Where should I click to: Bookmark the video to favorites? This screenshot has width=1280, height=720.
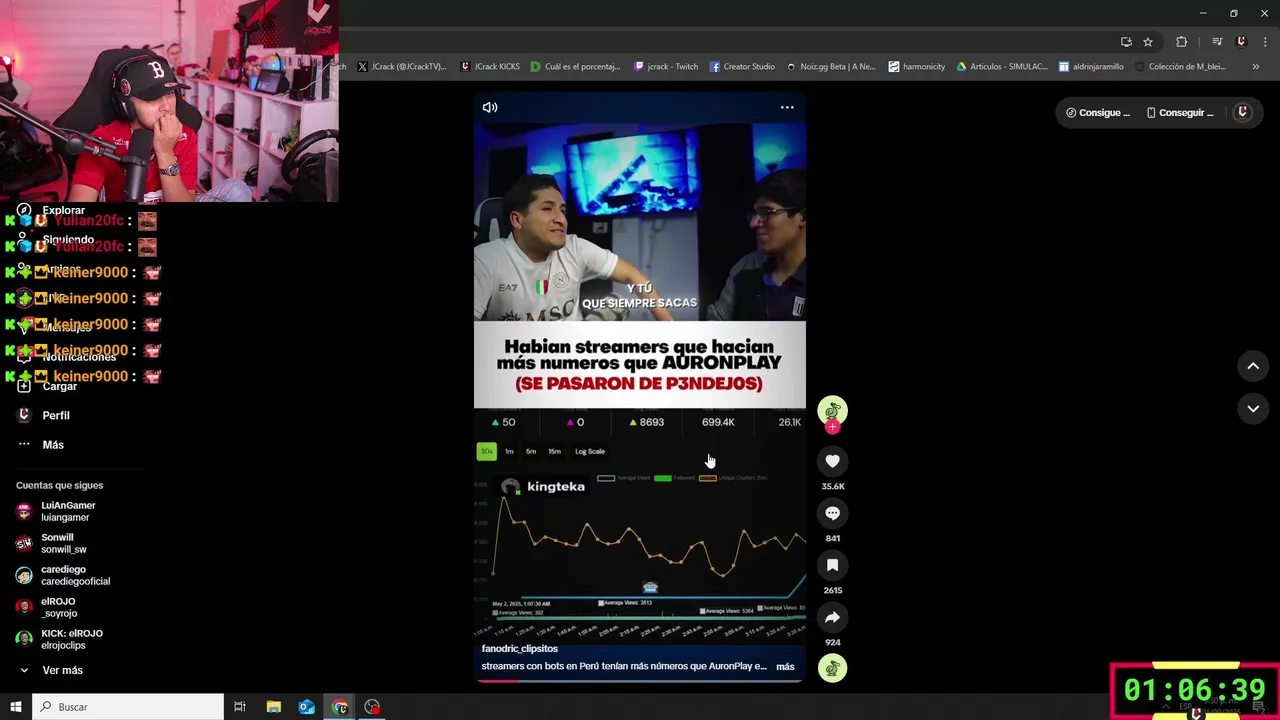coord(832,565)
